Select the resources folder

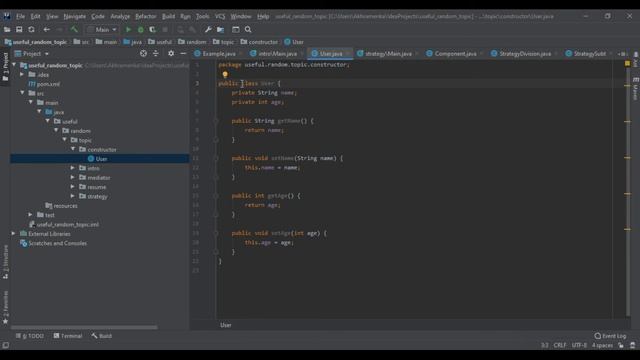61,205
